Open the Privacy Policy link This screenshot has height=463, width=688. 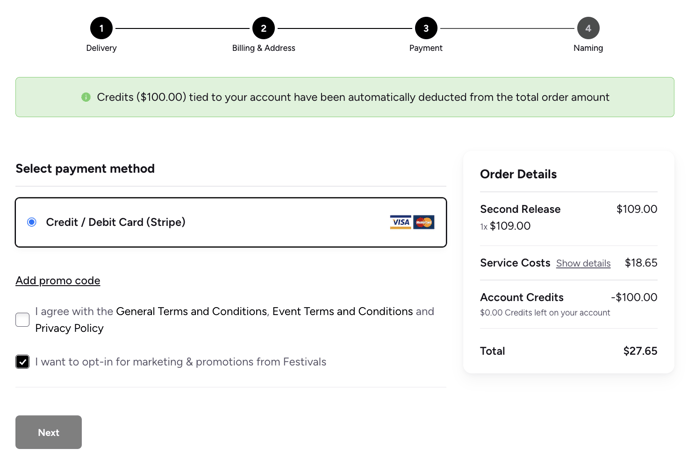pos(69,328)
